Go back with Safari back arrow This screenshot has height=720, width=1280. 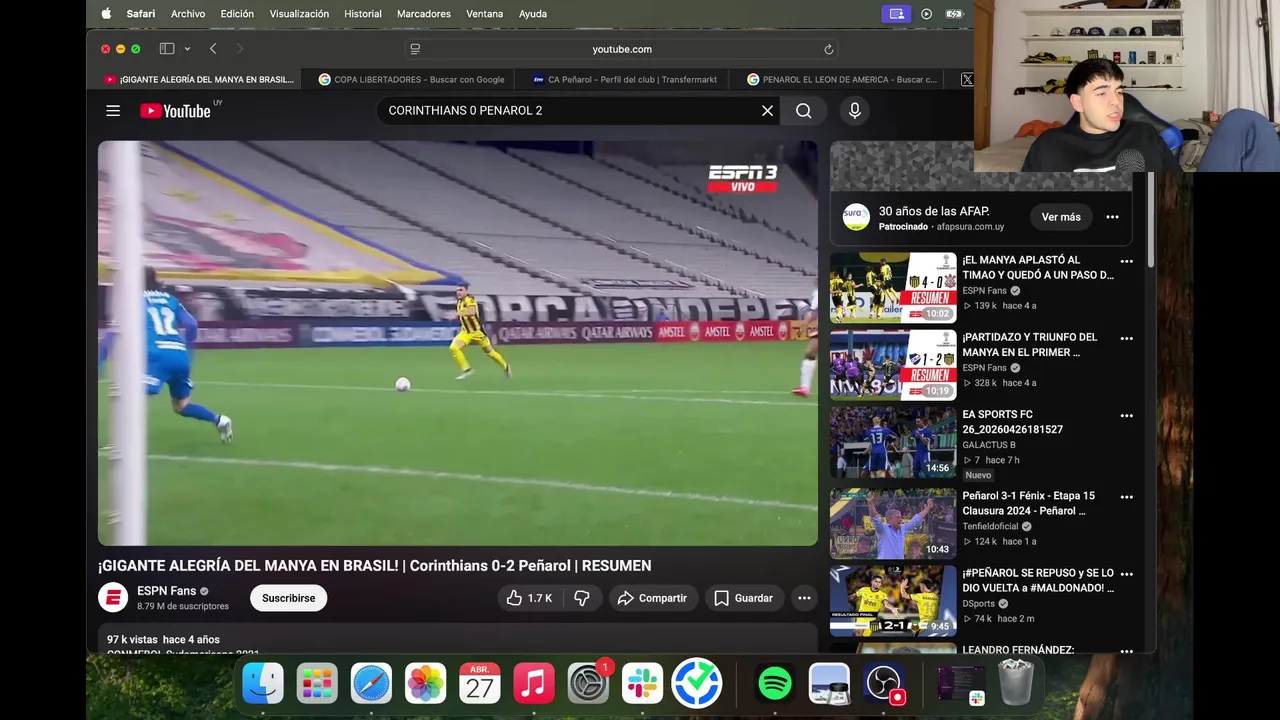[213, 49]
